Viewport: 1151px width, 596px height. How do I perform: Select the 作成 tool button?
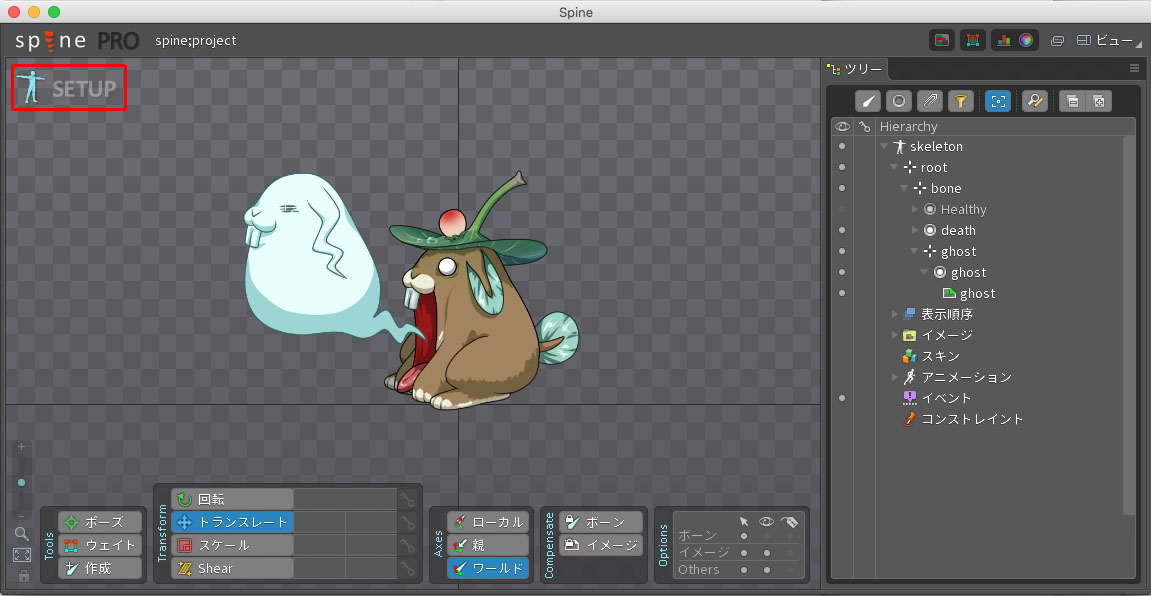coord(100,568)
